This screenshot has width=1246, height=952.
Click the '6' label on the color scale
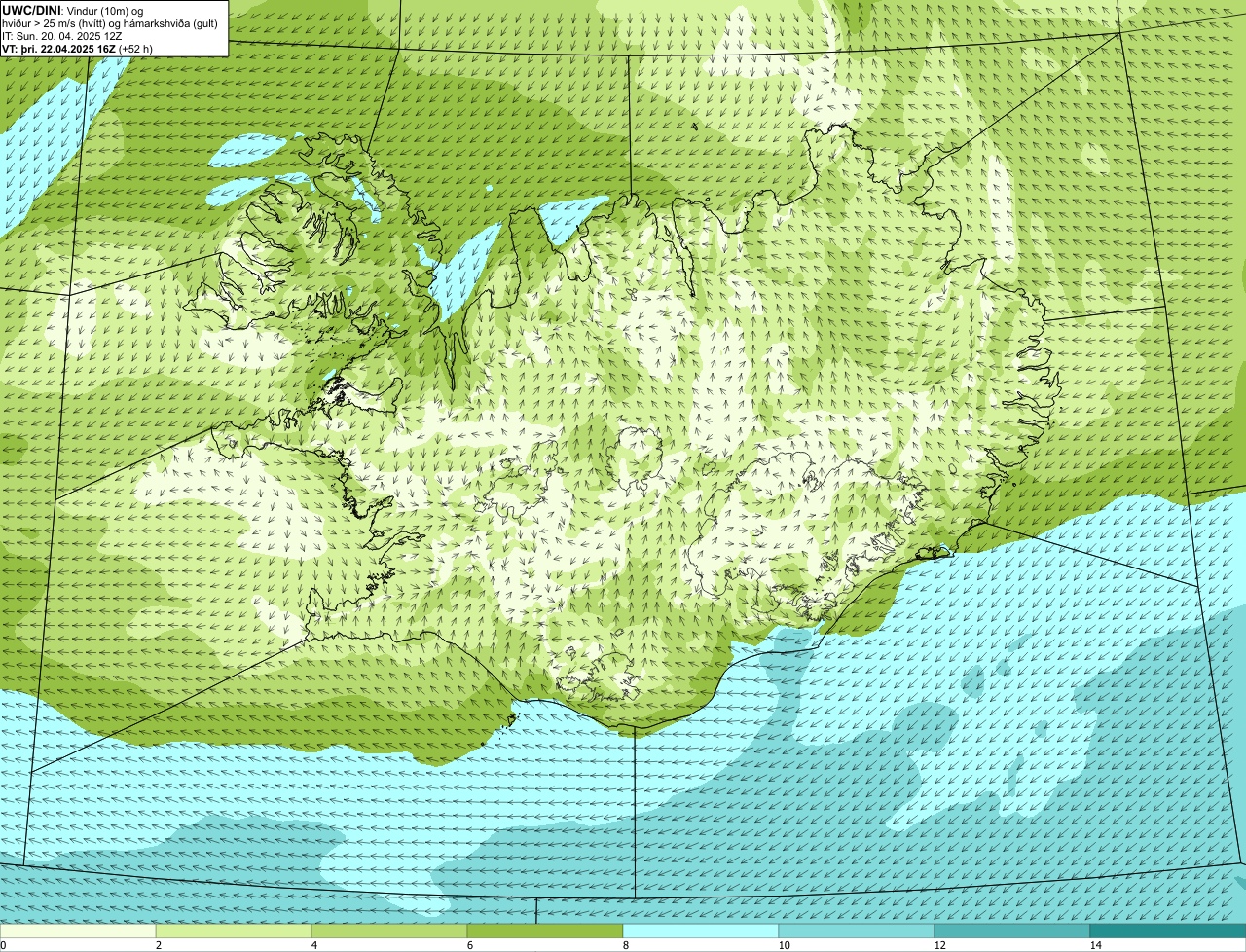469,945
